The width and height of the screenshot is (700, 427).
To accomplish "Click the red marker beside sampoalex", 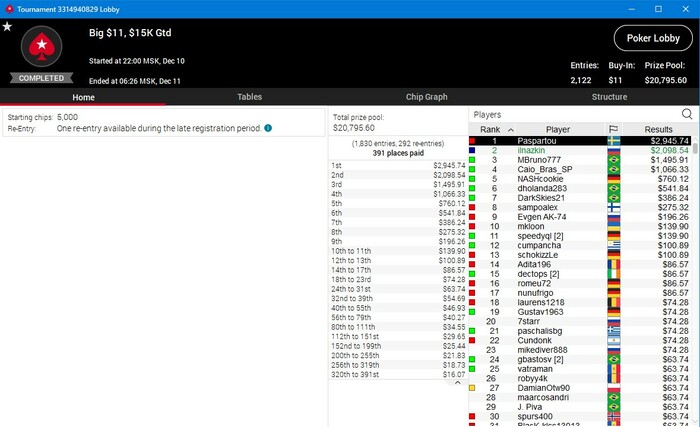I will 472,207.
